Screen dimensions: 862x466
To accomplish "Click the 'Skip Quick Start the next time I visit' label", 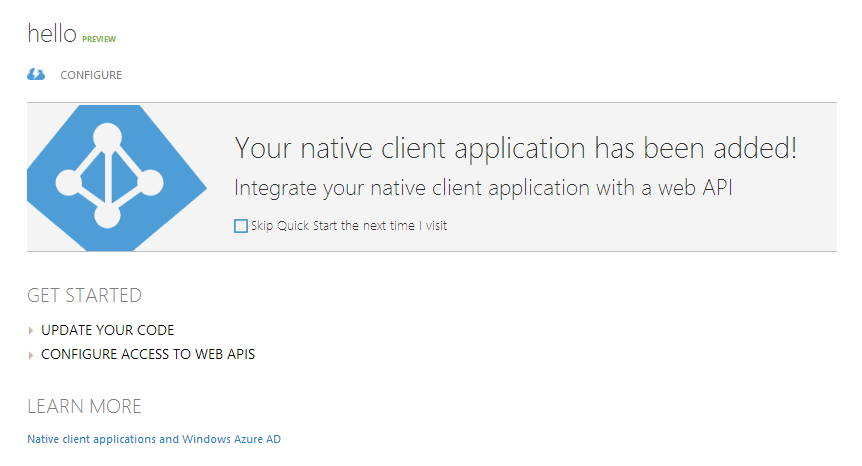I will click(x=349, y=226).
